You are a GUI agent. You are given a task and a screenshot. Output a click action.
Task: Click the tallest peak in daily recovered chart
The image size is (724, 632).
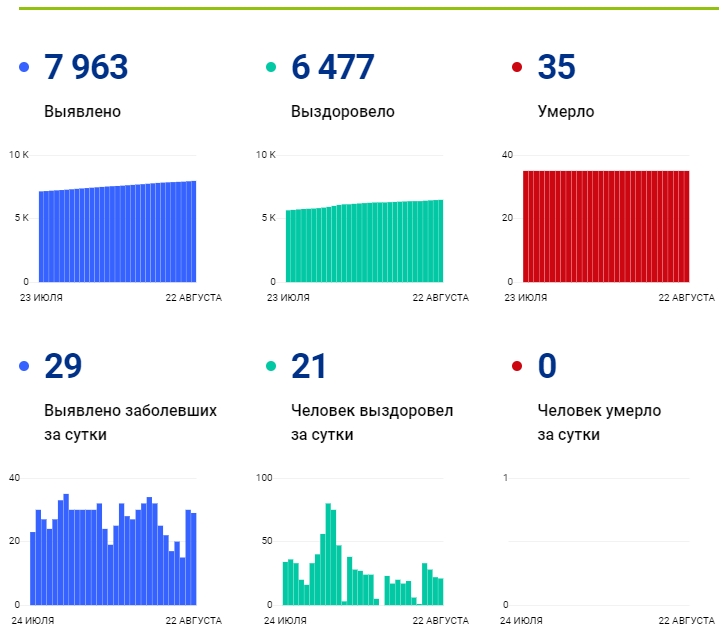tap(328, 554)
